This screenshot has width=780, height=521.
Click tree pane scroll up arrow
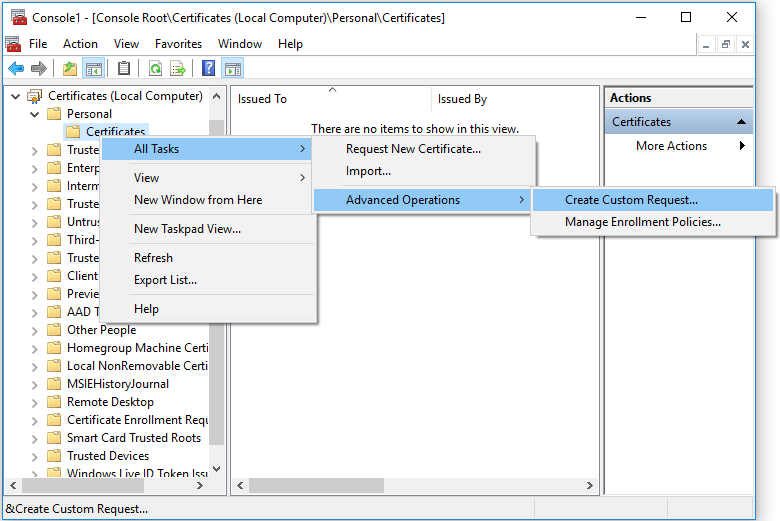[216, 96]
